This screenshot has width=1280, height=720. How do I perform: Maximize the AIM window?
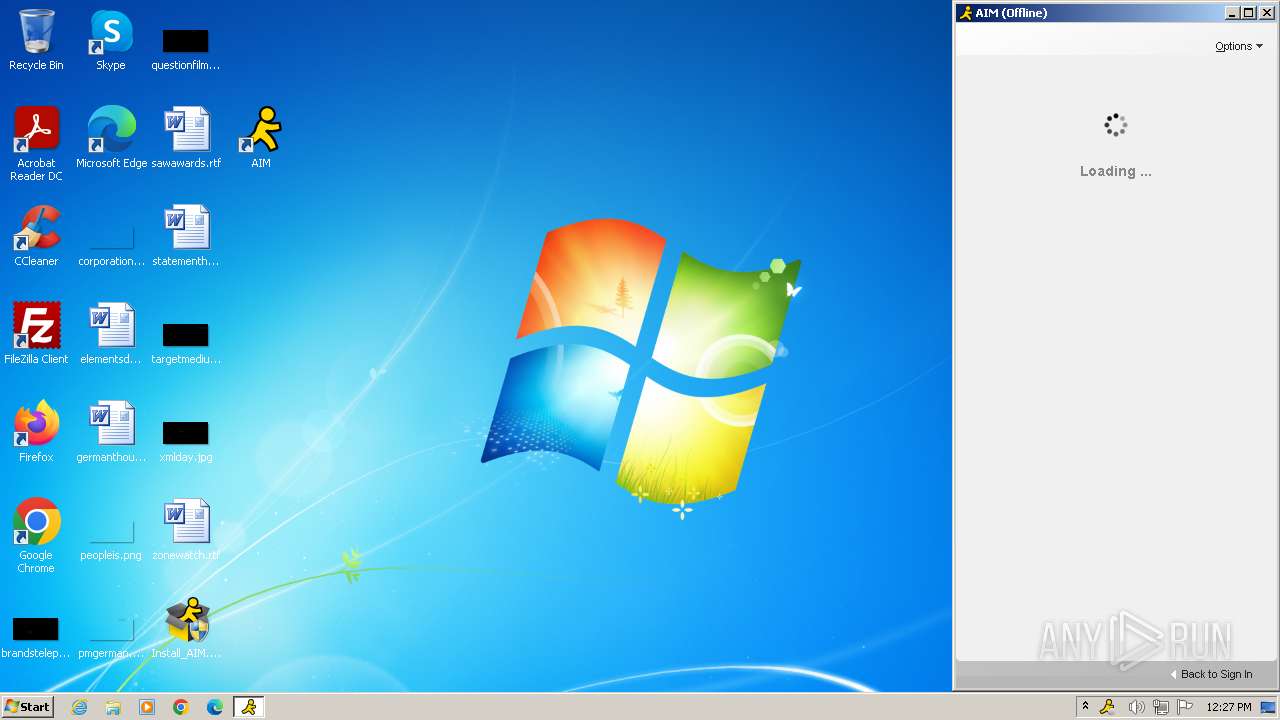pyautogui.click(x=1249, y=13)
